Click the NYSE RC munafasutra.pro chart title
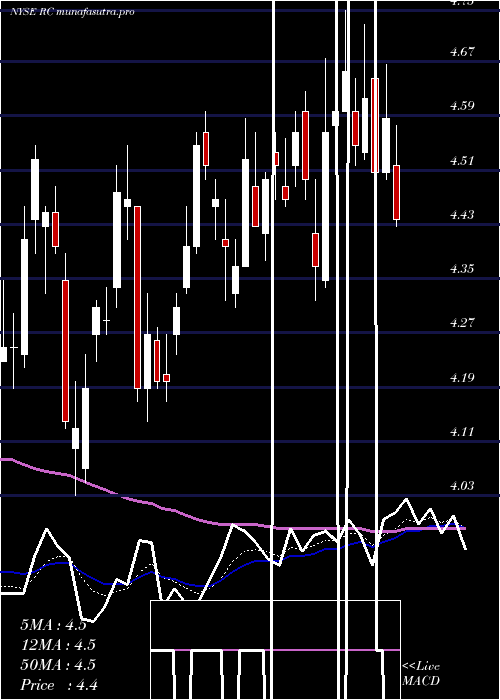Screen dimensions: 500x700 (72, 12)
